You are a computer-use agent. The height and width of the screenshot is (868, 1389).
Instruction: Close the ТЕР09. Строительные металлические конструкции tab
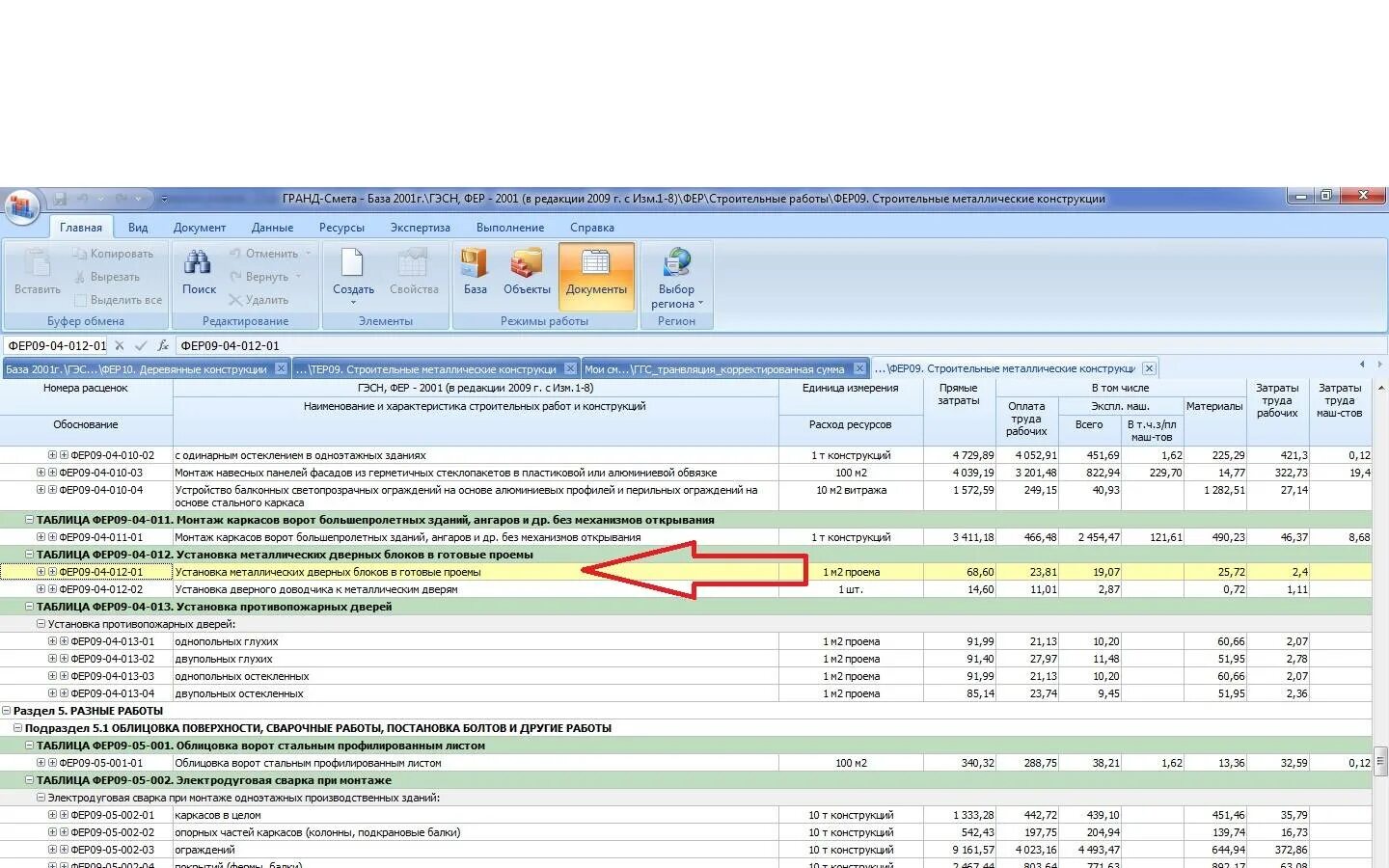click(570, 368)
